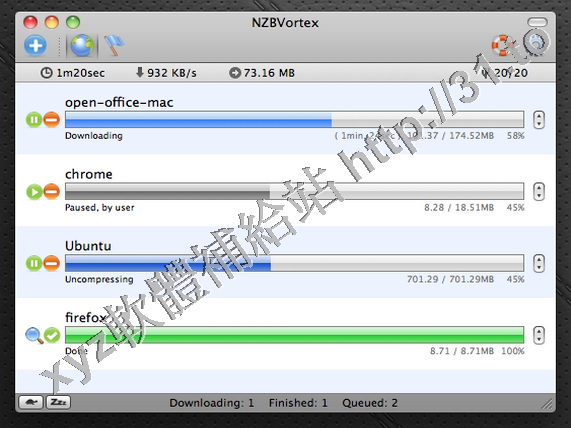Remove open-office-mac with orange minus icon

tap(52, 119)
